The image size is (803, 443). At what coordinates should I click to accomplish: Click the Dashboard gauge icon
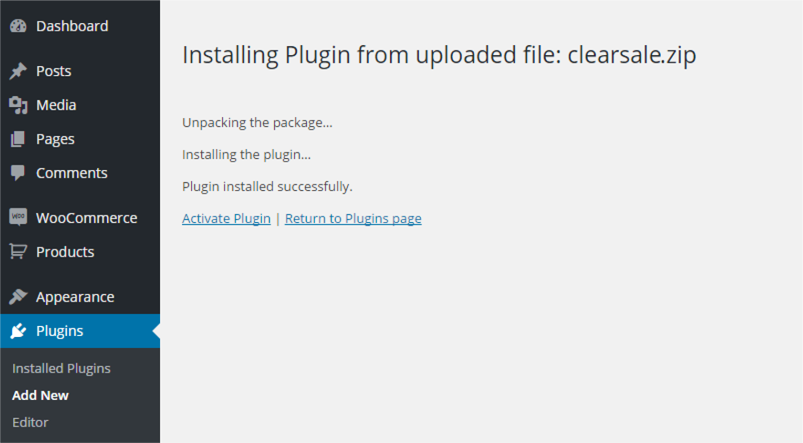(x=17, y=26)
